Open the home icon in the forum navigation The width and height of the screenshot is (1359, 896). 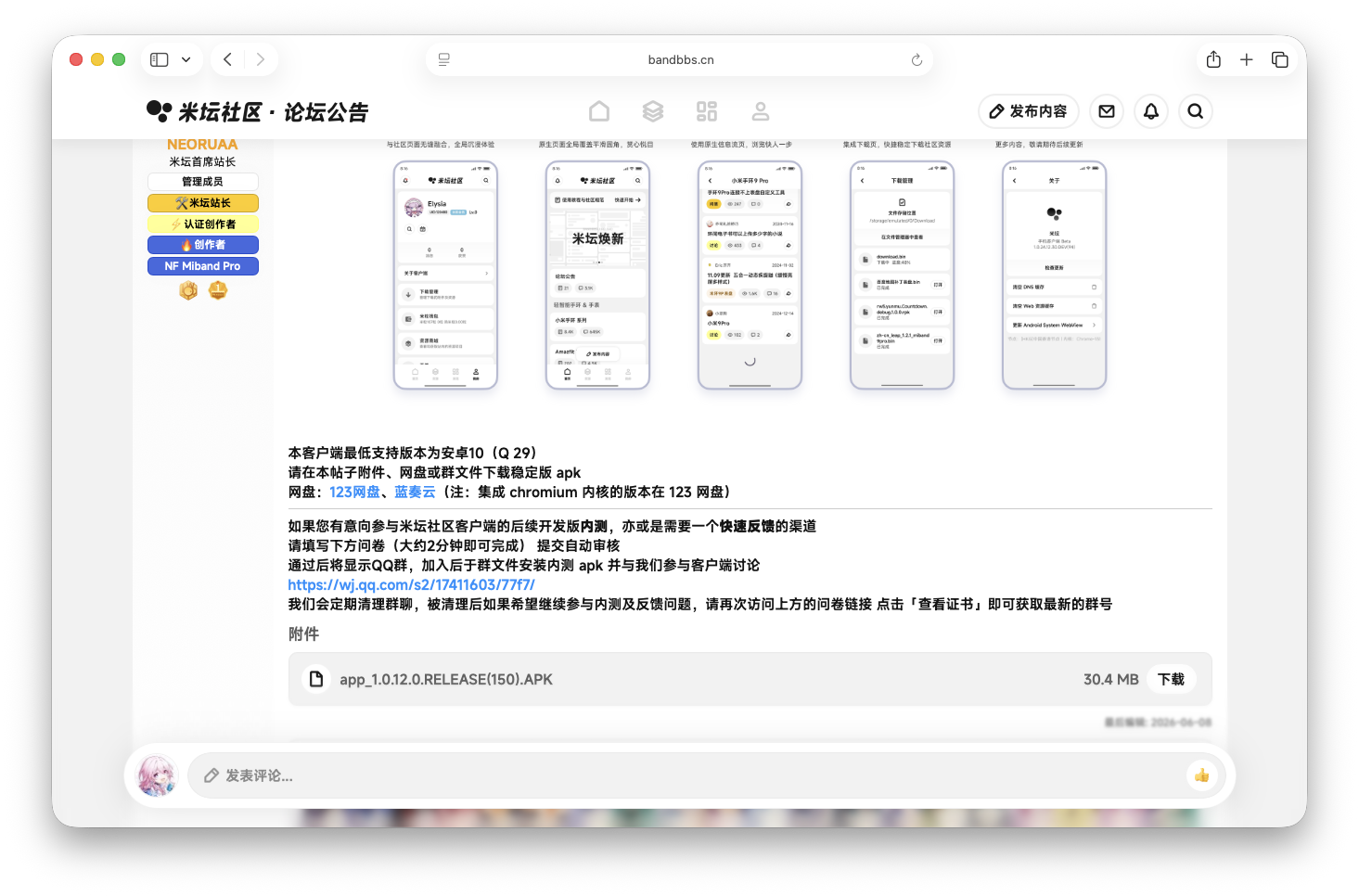click(599, 111)
